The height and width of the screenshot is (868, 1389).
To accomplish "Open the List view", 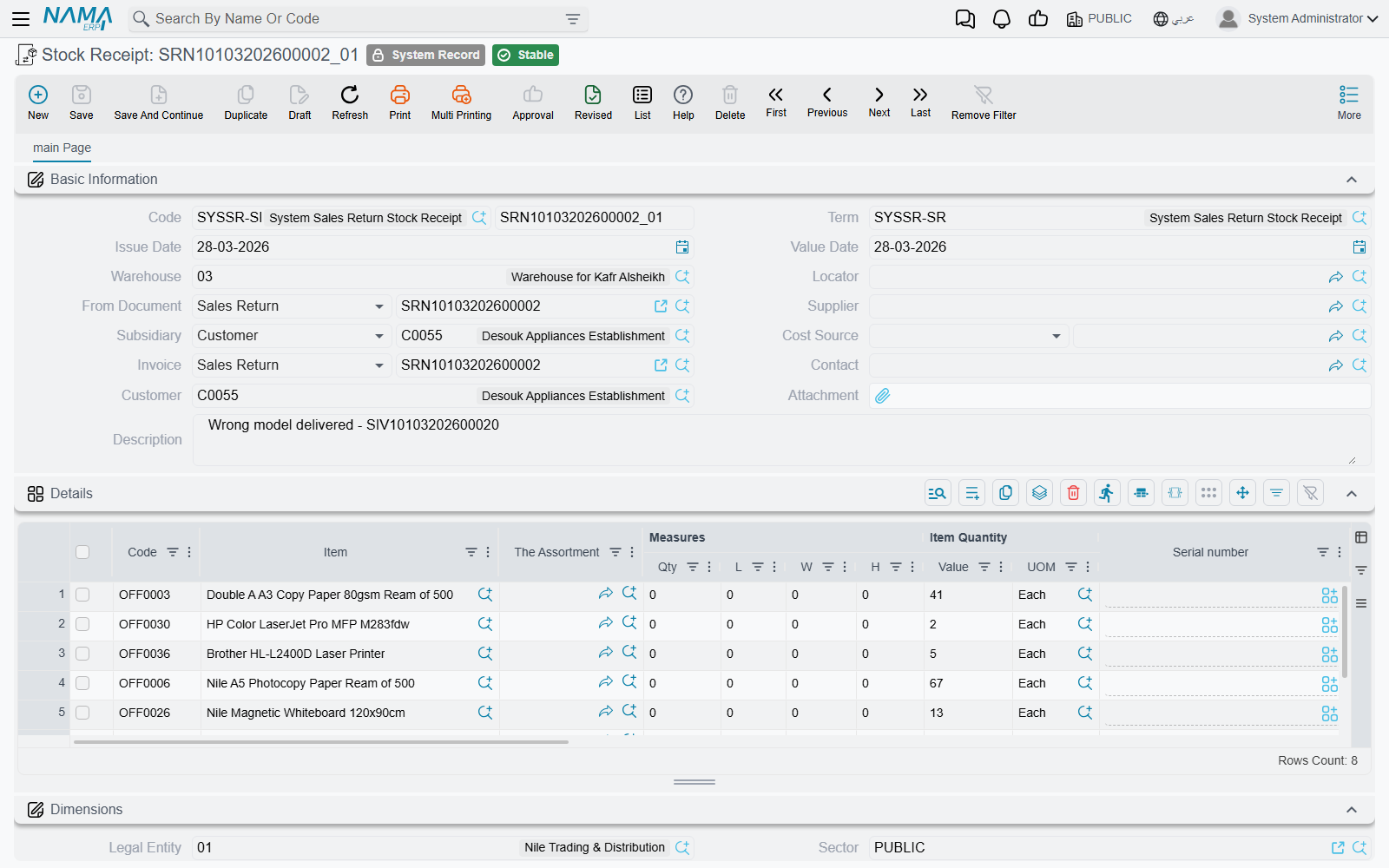I will pos(642,102).
